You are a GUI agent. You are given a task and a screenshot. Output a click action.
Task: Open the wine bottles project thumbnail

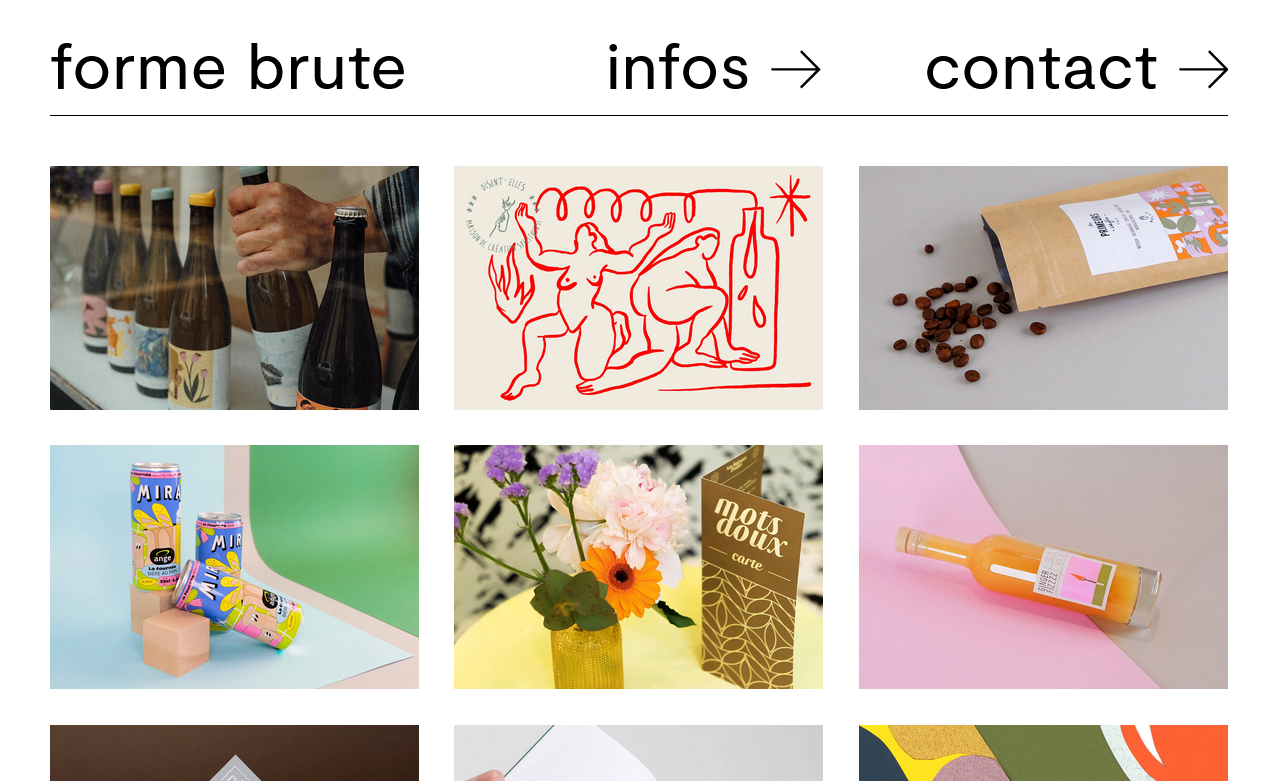234,288
